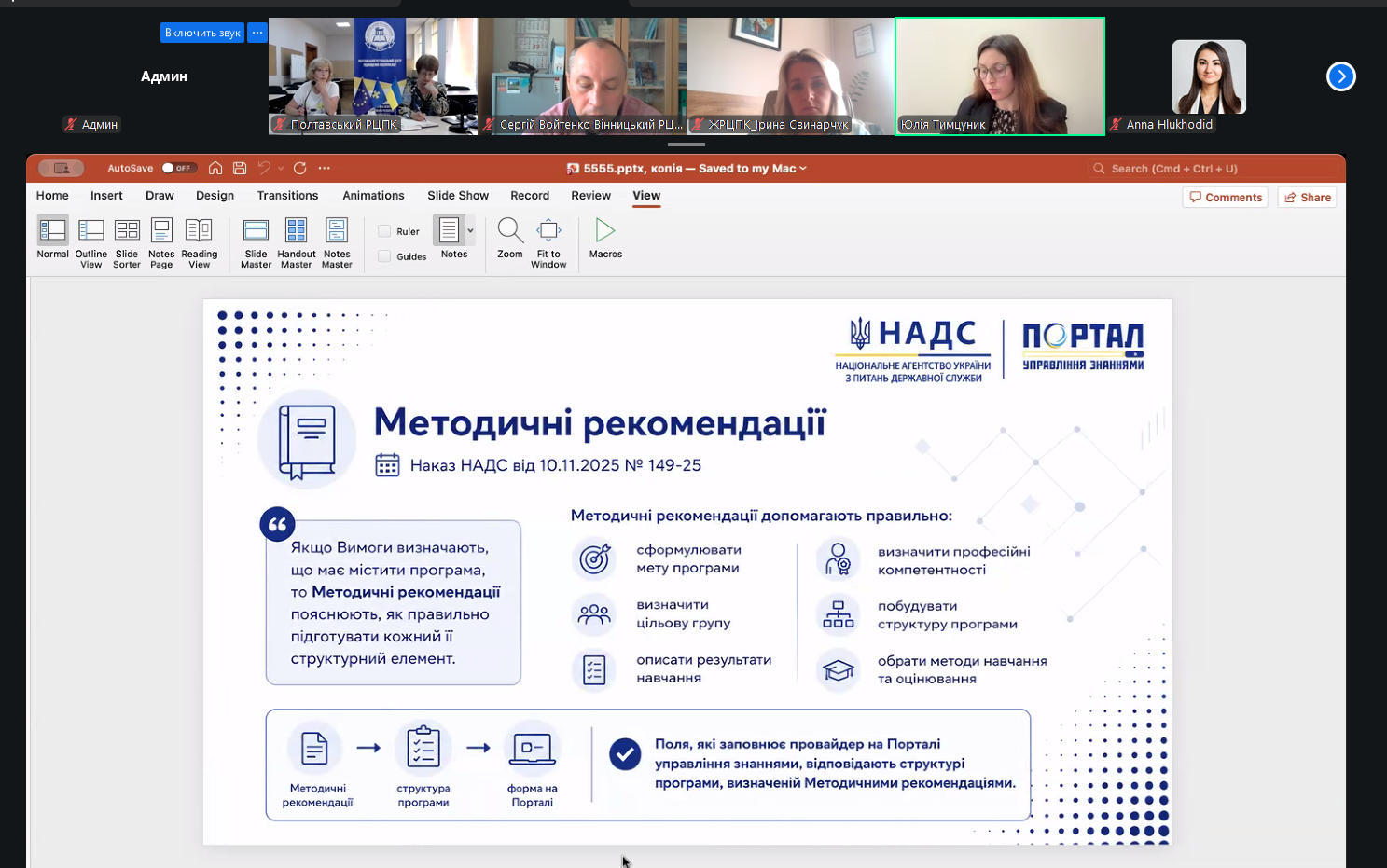Click the blue next participants arrow
1387x868 pixels.
tap(1340, 76)
